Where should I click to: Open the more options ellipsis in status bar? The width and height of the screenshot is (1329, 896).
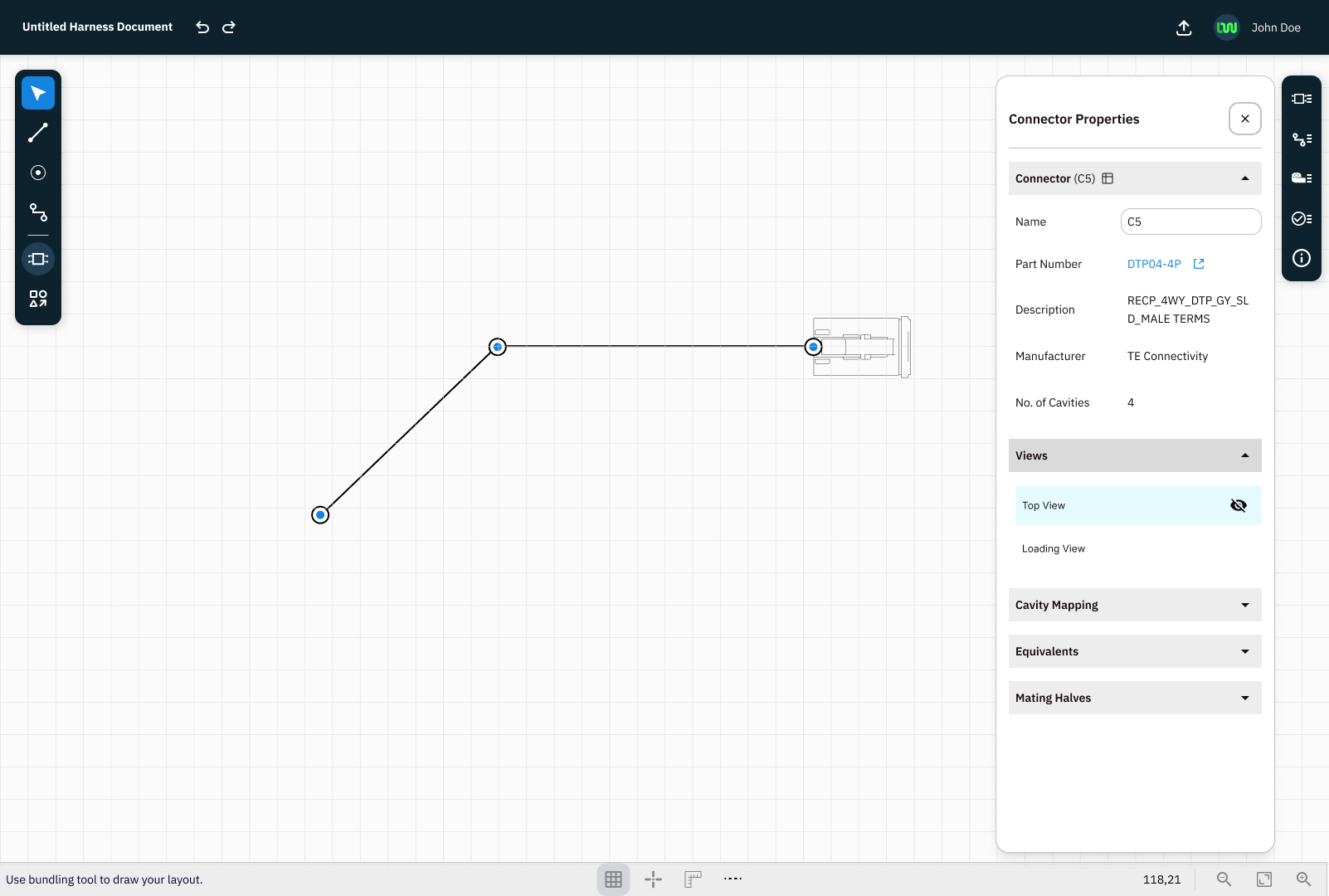tap(733, 878)
